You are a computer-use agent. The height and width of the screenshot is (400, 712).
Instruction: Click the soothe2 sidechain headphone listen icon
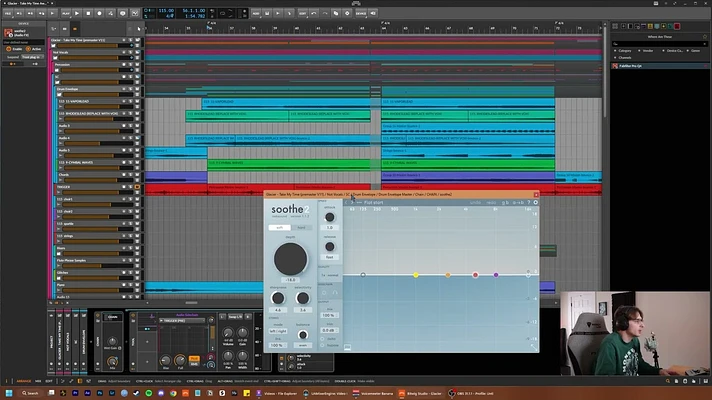[335, 293]
